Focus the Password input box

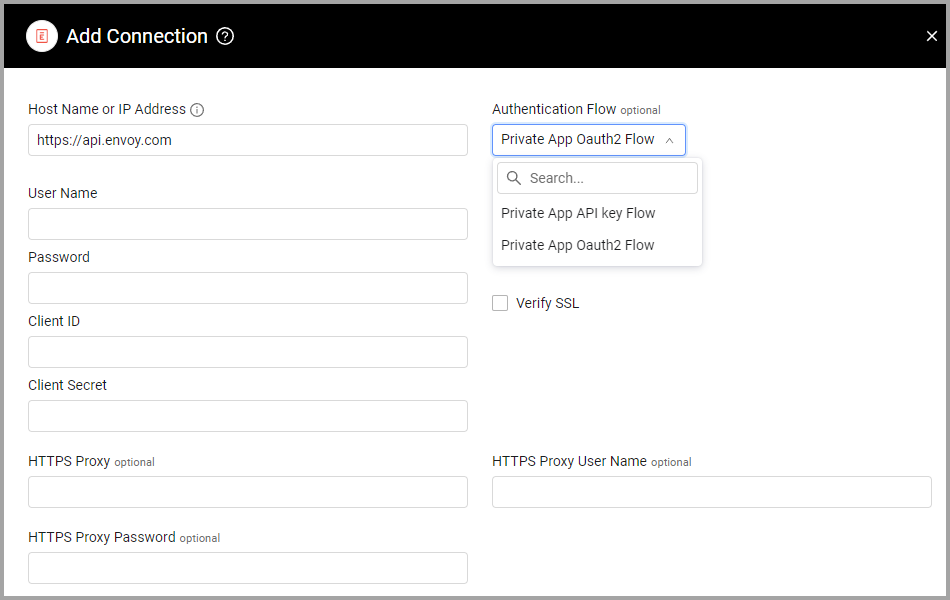click(248, 288)
